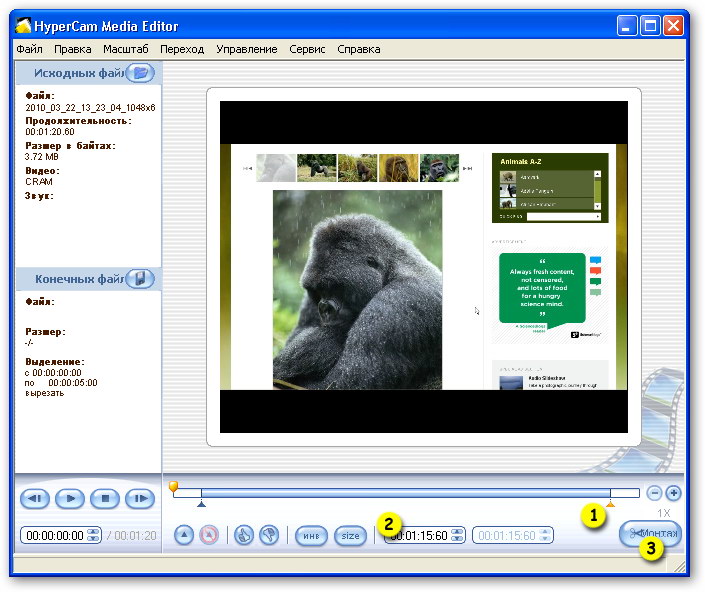The width and height of the screenshot is (705, 592).
Task: Select the blue start selection marker
Action: [201, 504]
